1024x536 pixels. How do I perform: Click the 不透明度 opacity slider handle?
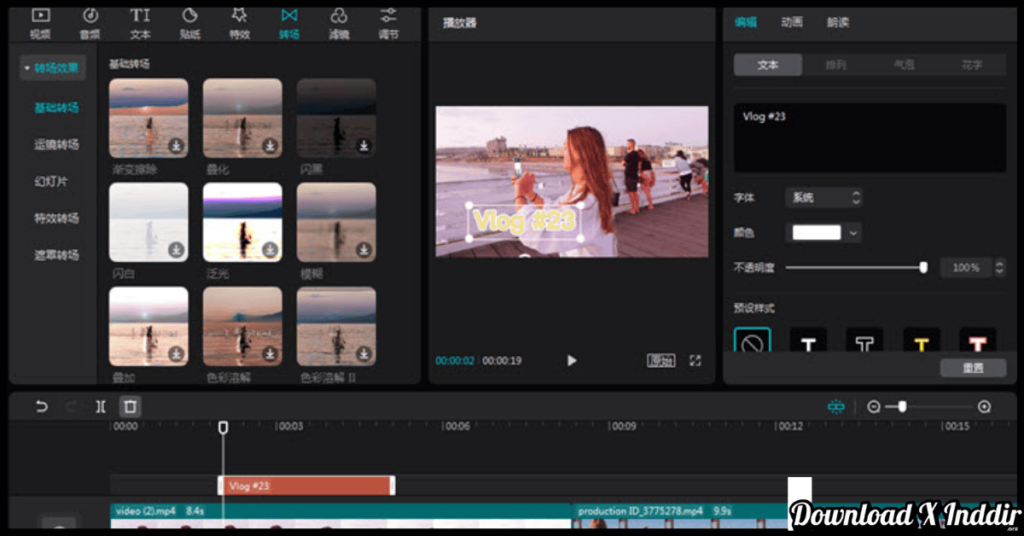click(x=923, y=267)
